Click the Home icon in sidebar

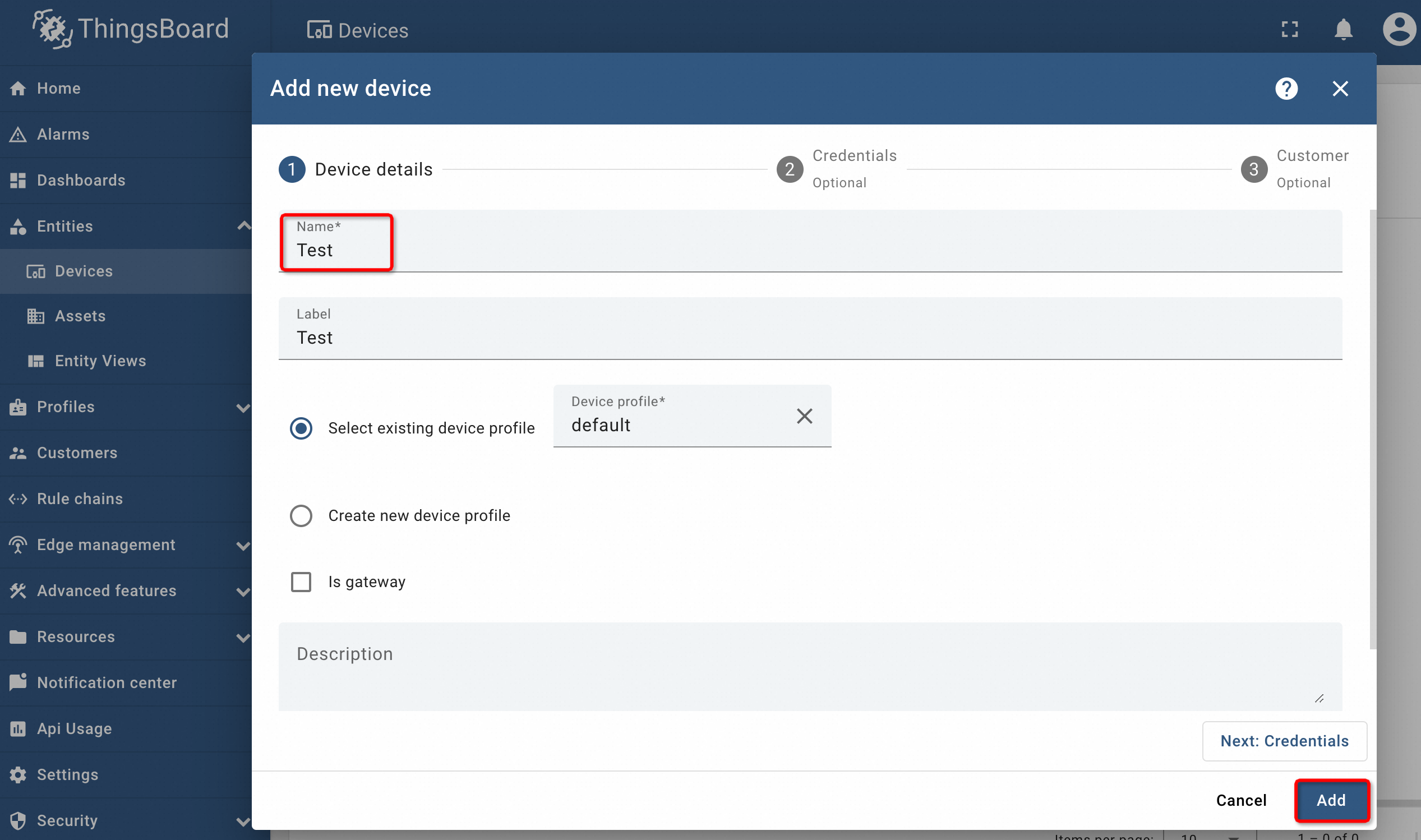click(x=18, y=88)
